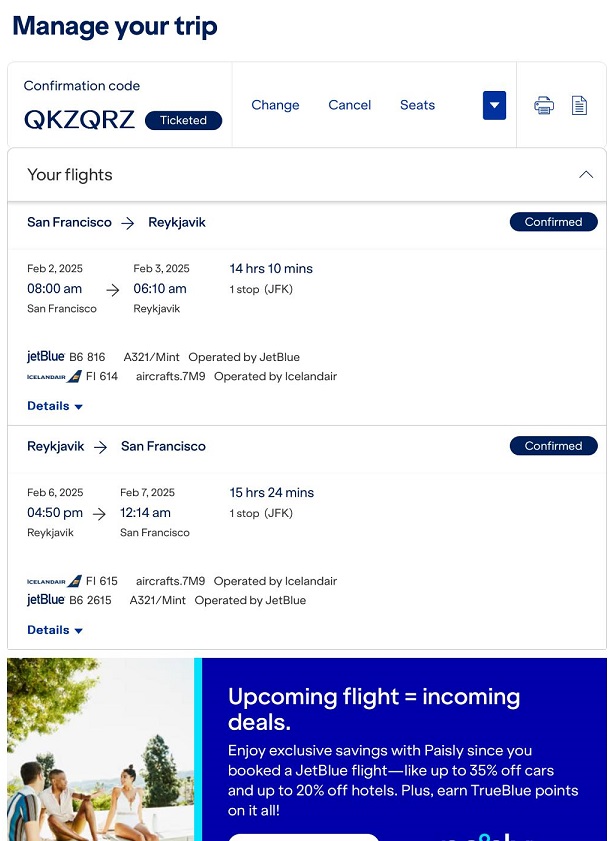Open the blue dropdown arrow button
This screenshot has height=841, width=614.
pyautogui.click(x=494, y=105)
